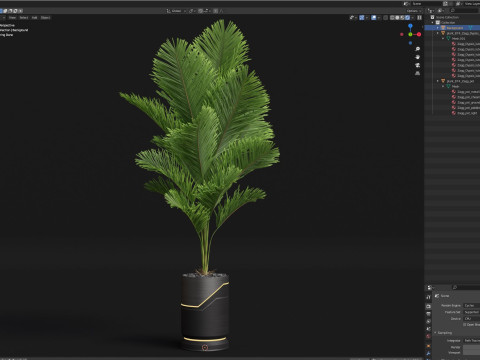Viewport: 480px width, 360px height.
Task: Toggle snapping magnet icon
Action: [200, 11]
